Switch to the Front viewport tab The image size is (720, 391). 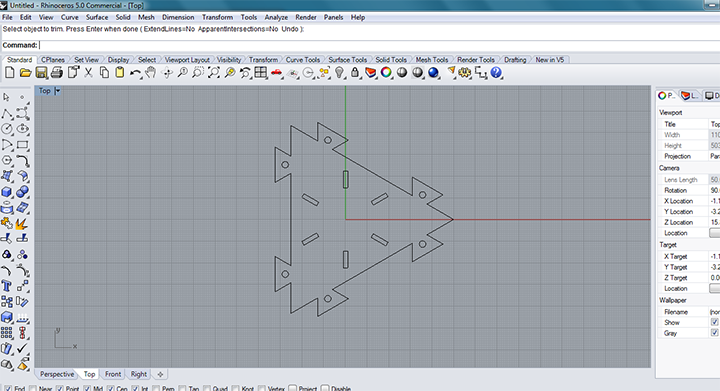[113, 374]
